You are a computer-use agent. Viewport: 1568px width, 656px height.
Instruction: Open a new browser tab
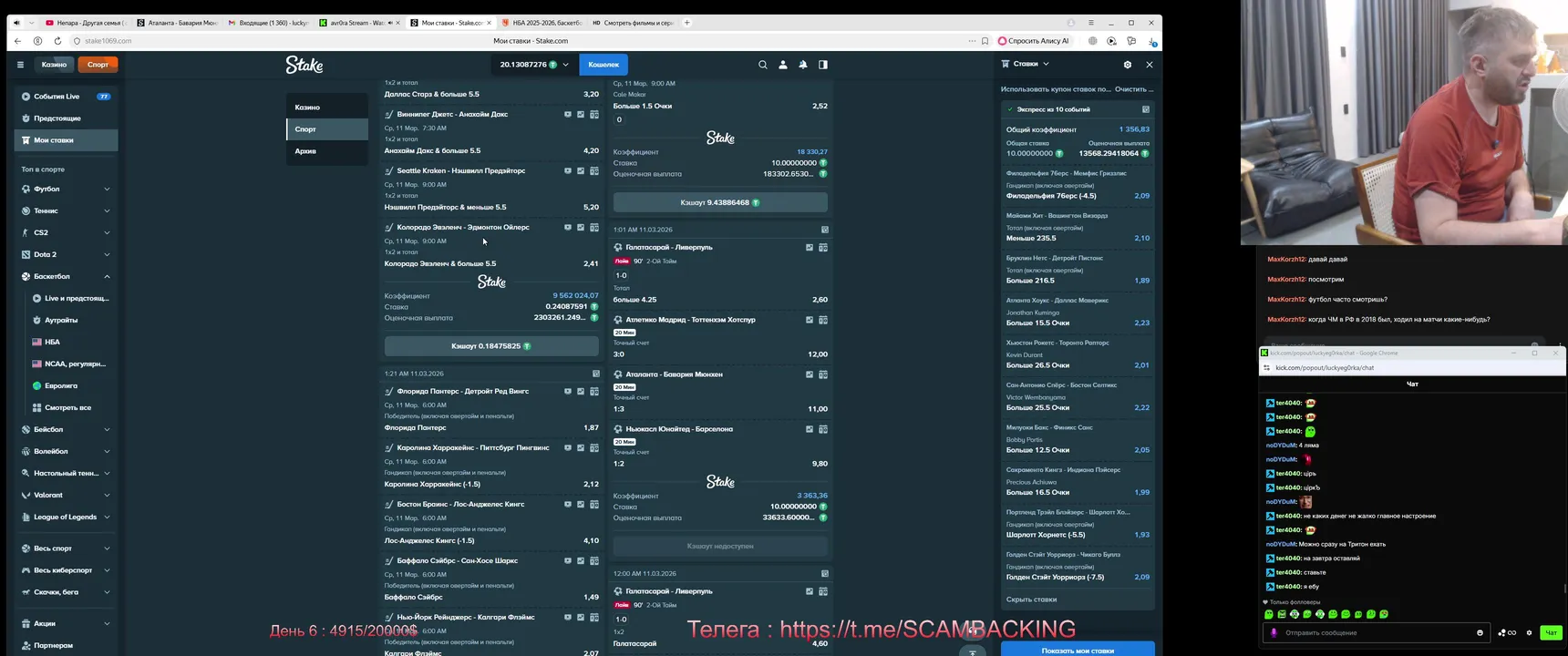pyautogui.click(x=687, y=23)
